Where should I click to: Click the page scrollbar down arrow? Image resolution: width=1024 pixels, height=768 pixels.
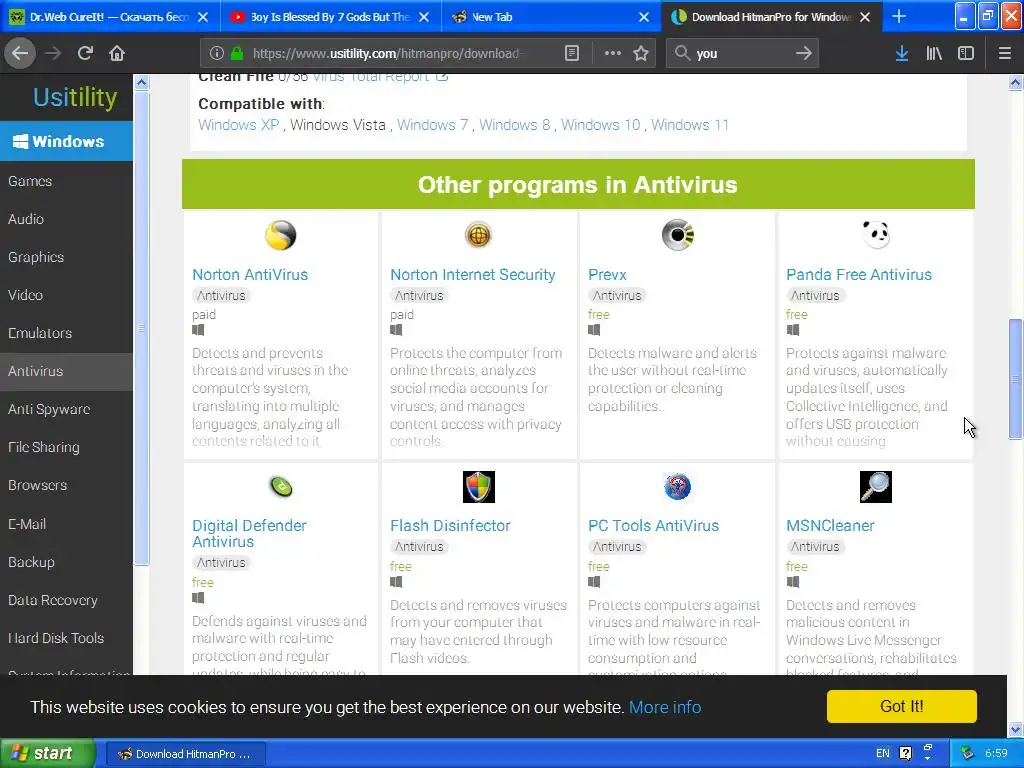click(x=1015, y=729)
